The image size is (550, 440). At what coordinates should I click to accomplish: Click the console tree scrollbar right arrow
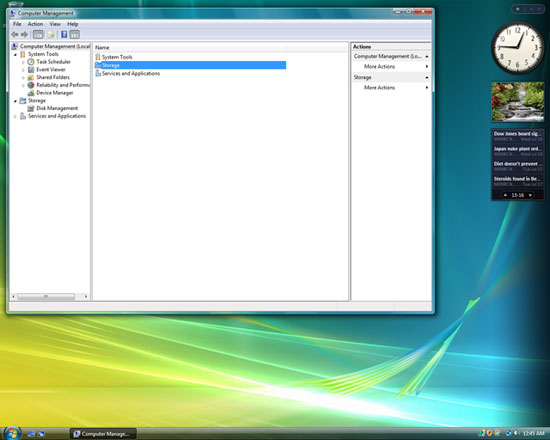point(86,296)
